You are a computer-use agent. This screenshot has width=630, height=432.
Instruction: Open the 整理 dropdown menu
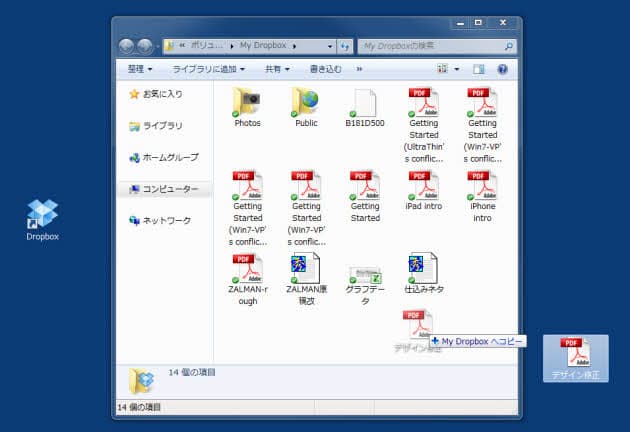click(140, 69)
